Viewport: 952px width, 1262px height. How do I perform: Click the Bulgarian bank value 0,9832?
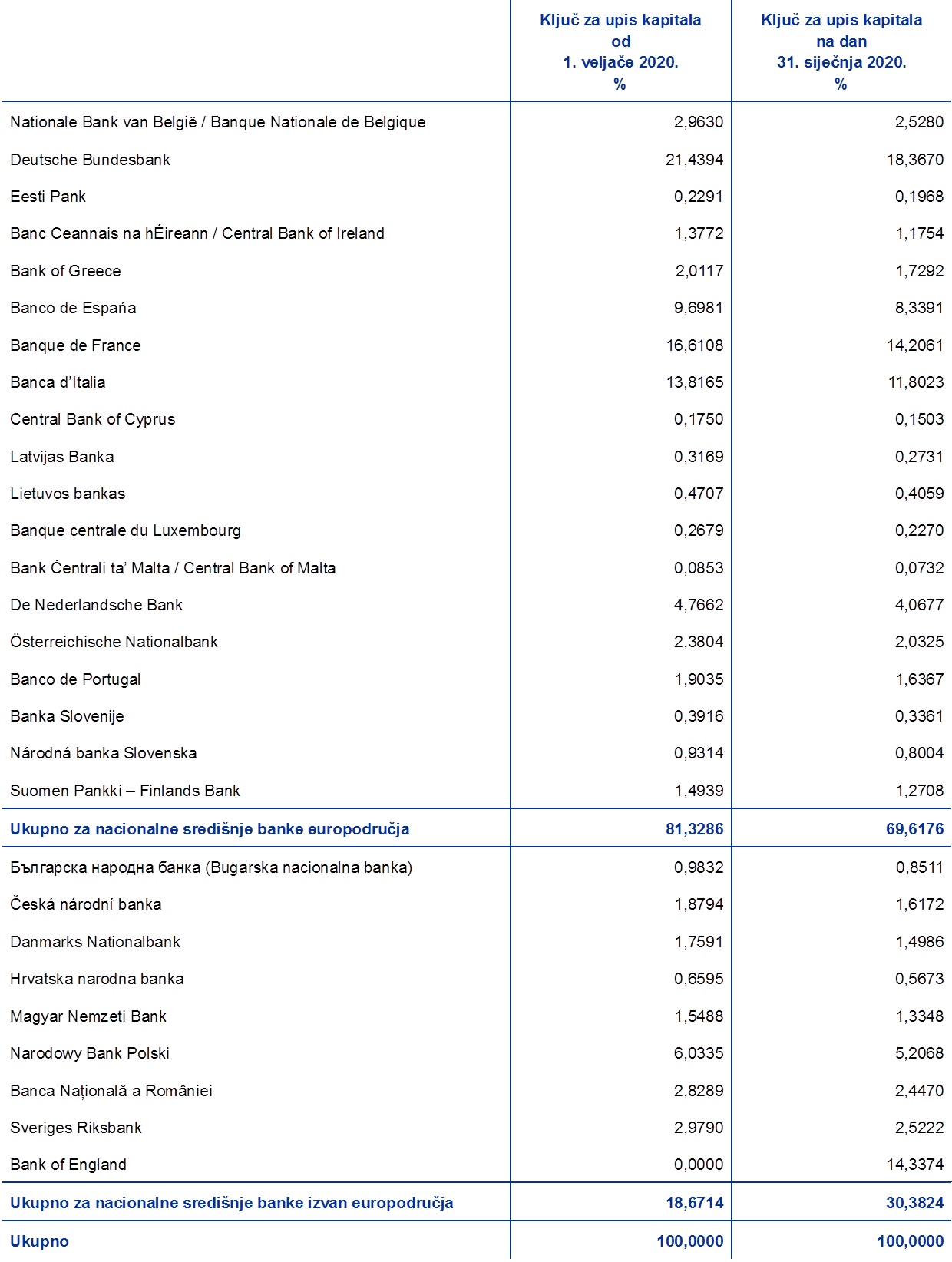click(x=699, y=867)
